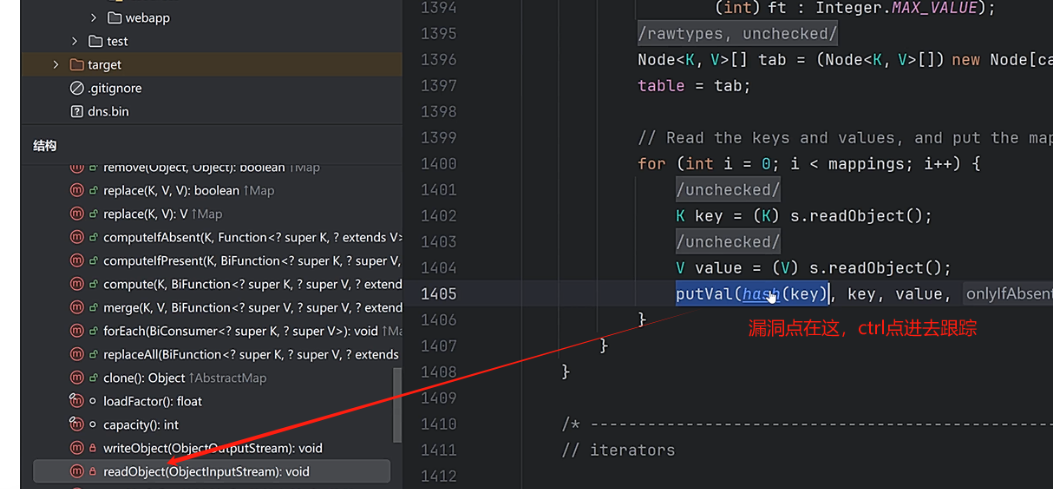1053x489 pixels.
Task: Select computeIfAbsent method in structure
Action: (253, 237)
